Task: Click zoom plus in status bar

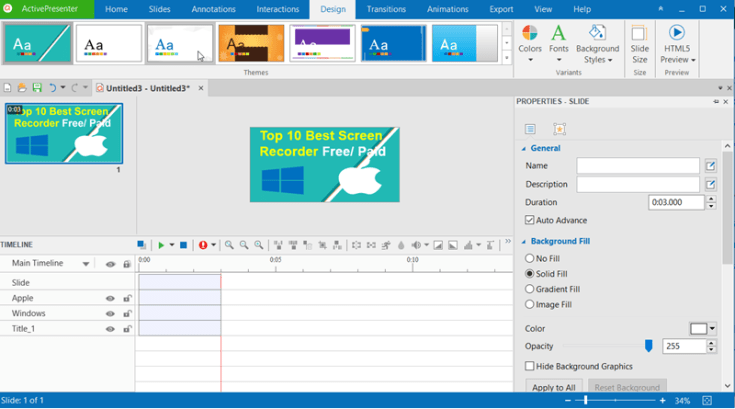Action: coord(662,401)
